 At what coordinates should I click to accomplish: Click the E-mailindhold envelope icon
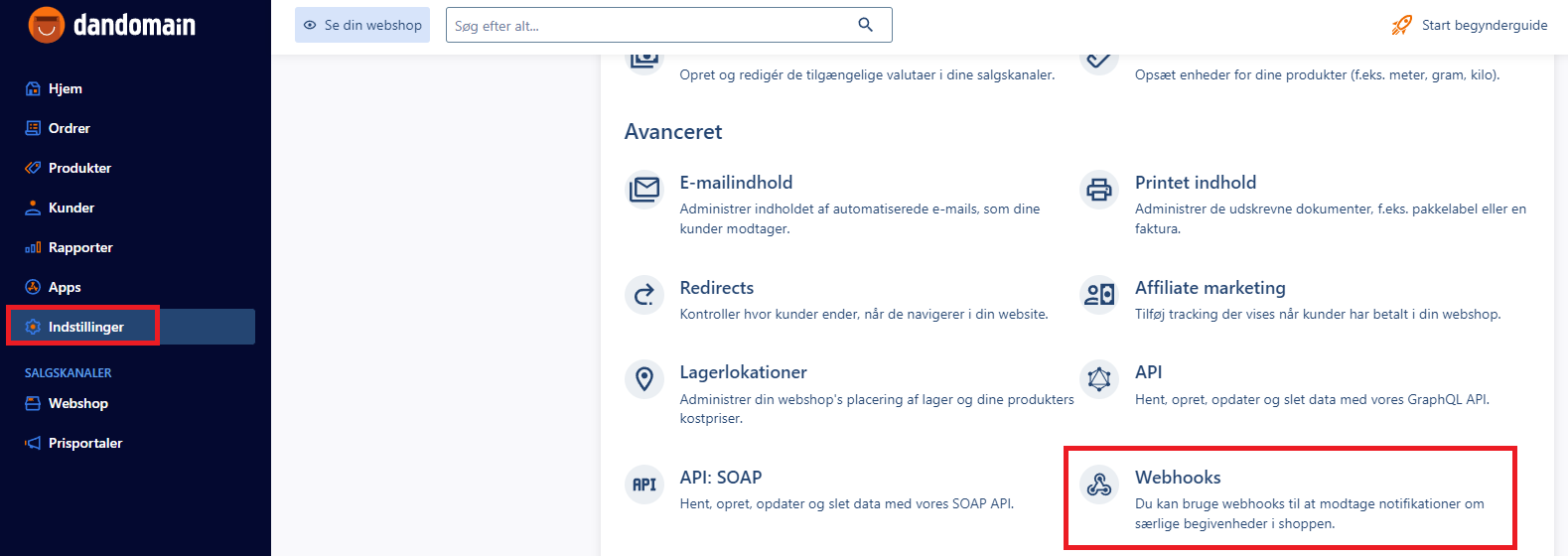(x=644, y=189)
